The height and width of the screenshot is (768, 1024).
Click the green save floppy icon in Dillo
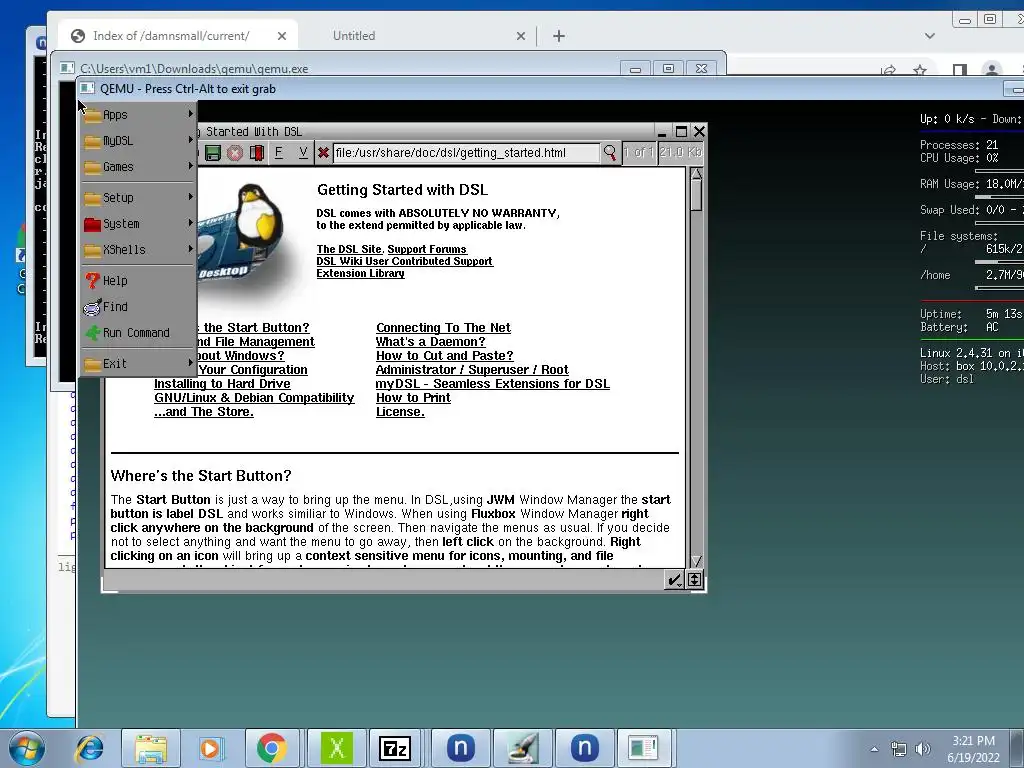pos(212,153)
